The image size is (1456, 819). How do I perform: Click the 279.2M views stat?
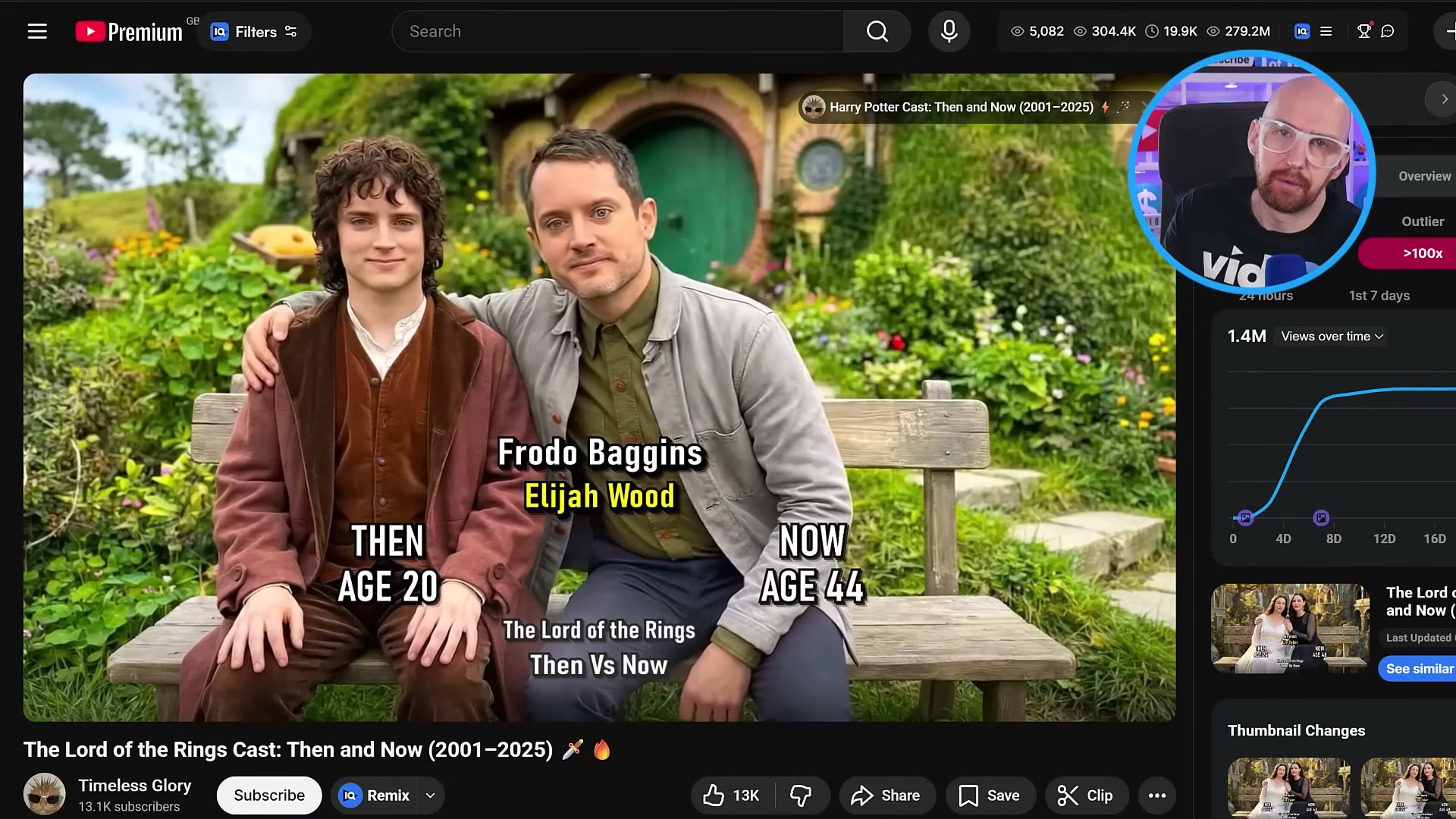tap(1238, 31)
